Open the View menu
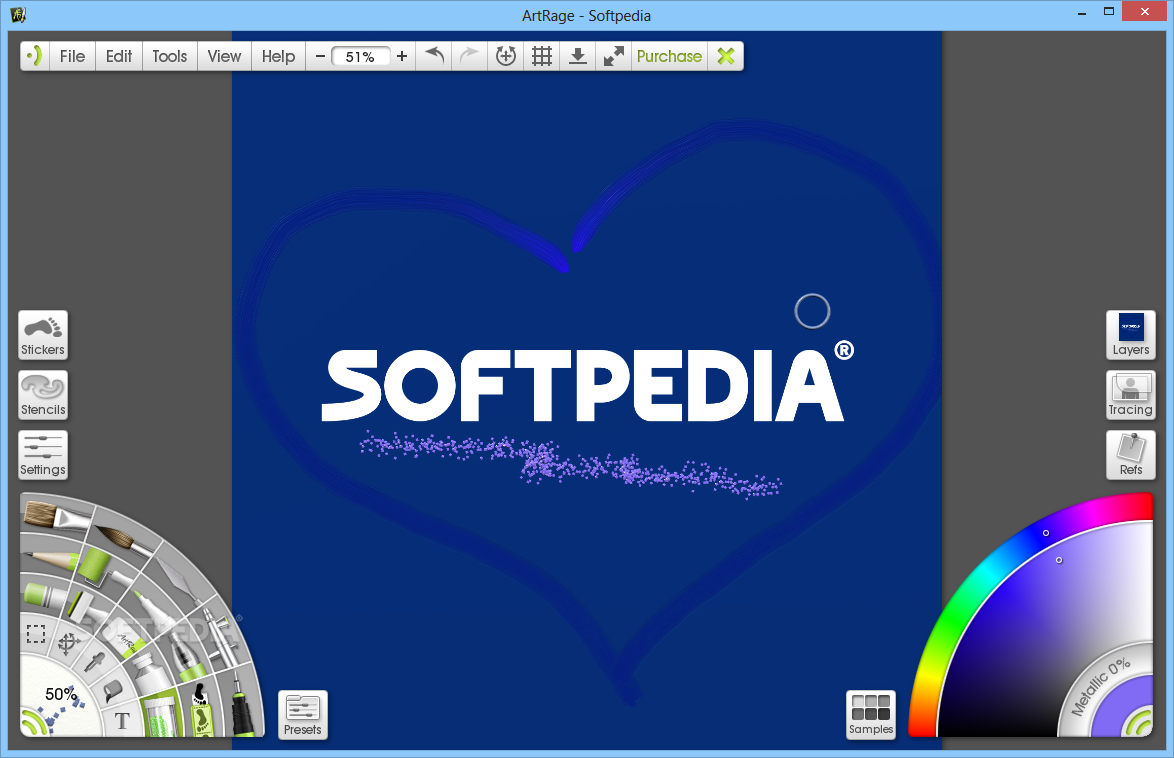 pos(225,56)
